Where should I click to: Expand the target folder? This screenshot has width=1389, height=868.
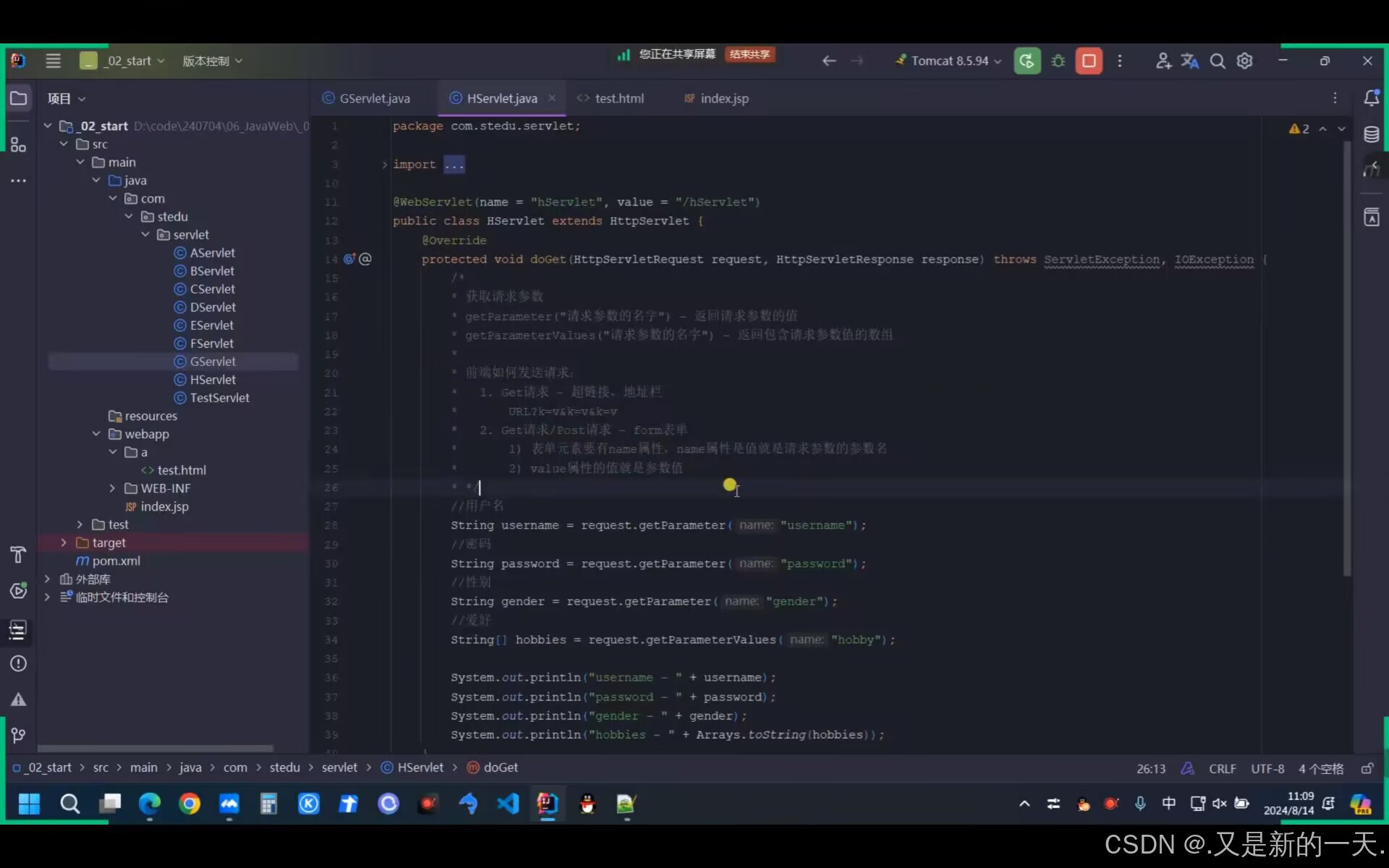[x=64, y=542]
